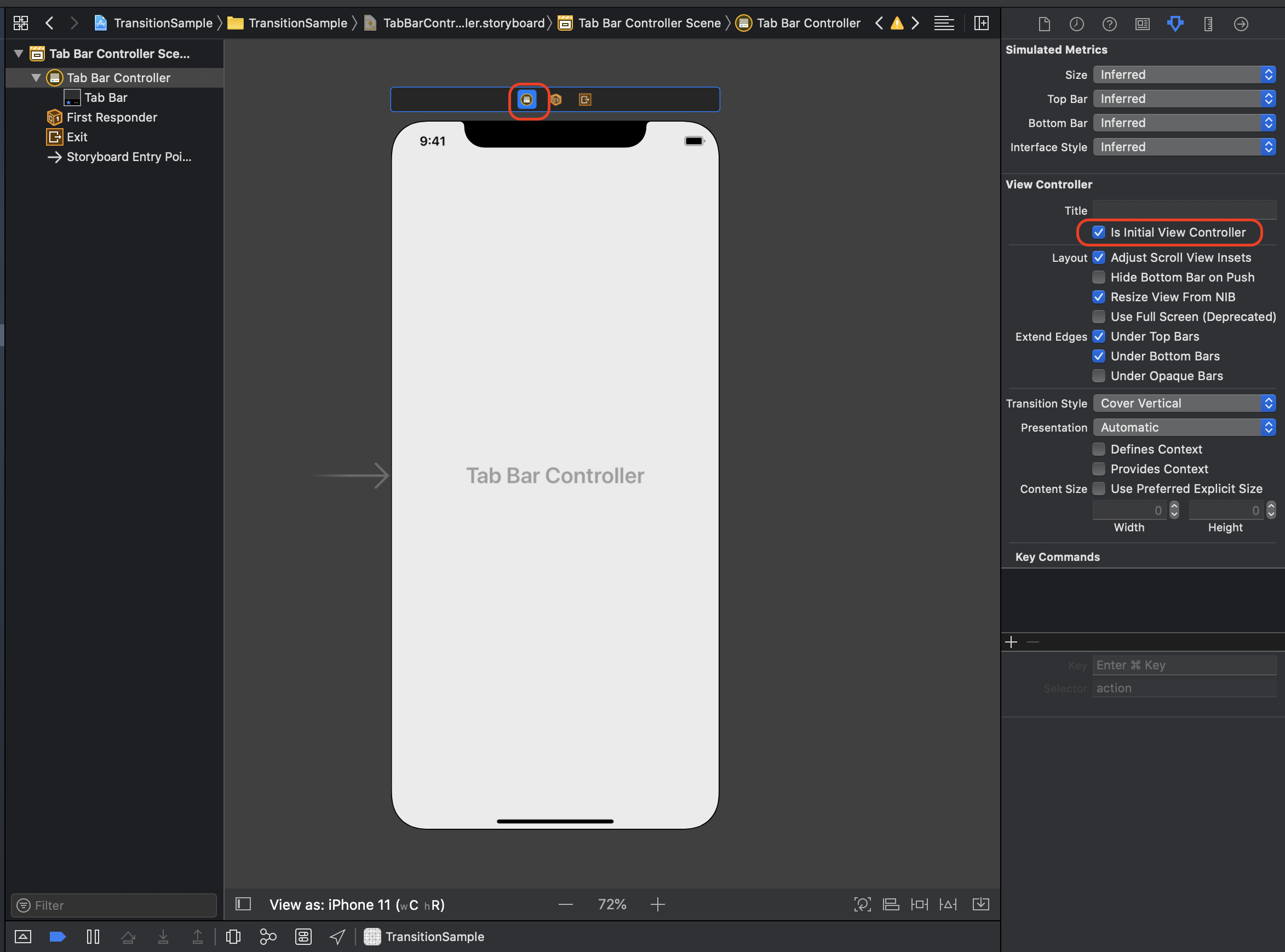Viewport: 1285px width, 952px height.
Task: Show the Connections inspector
Action: pyautogui.click(x=1241, y=24)
